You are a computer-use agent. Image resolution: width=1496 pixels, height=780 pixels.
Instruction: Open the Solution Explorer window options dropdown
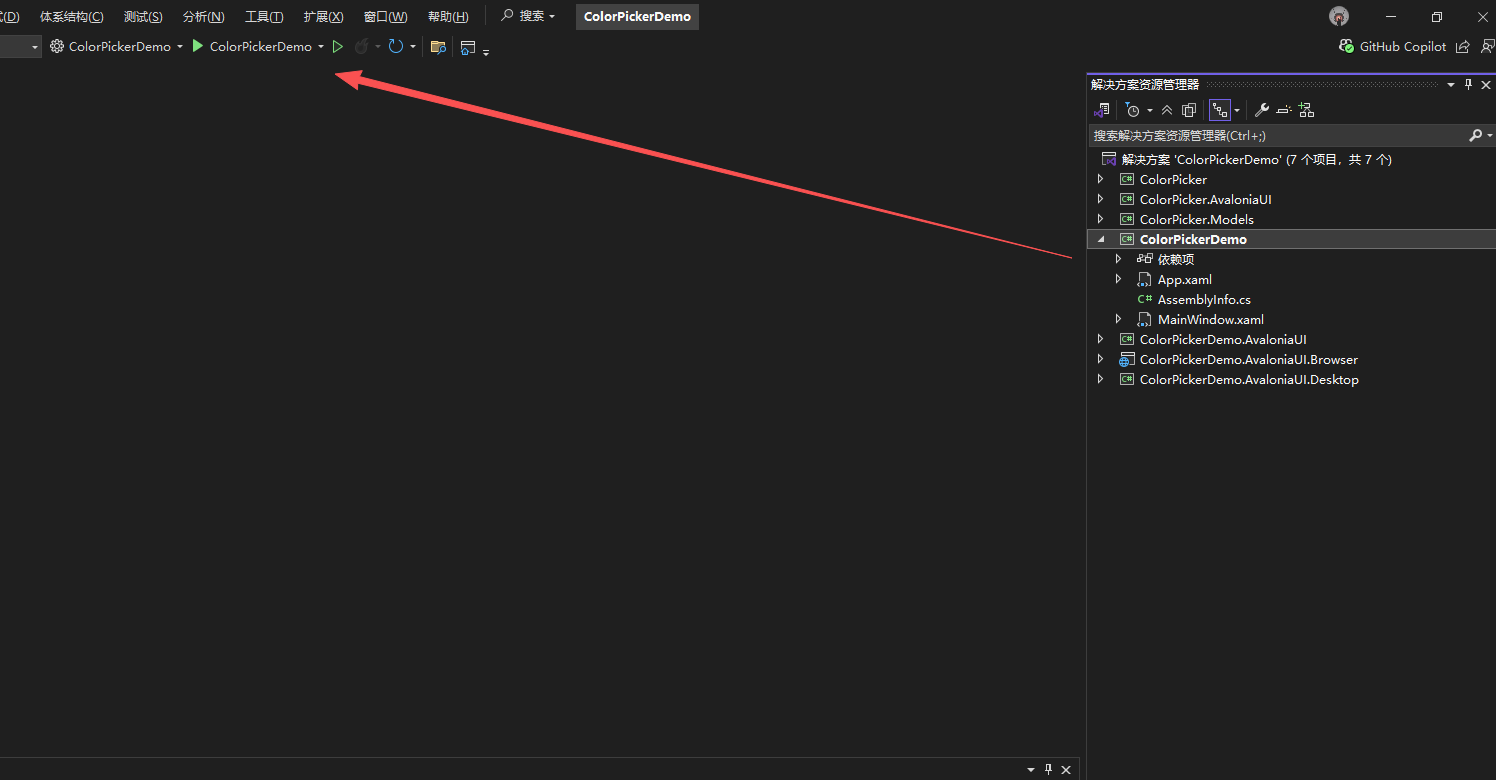coord(1451,85)
